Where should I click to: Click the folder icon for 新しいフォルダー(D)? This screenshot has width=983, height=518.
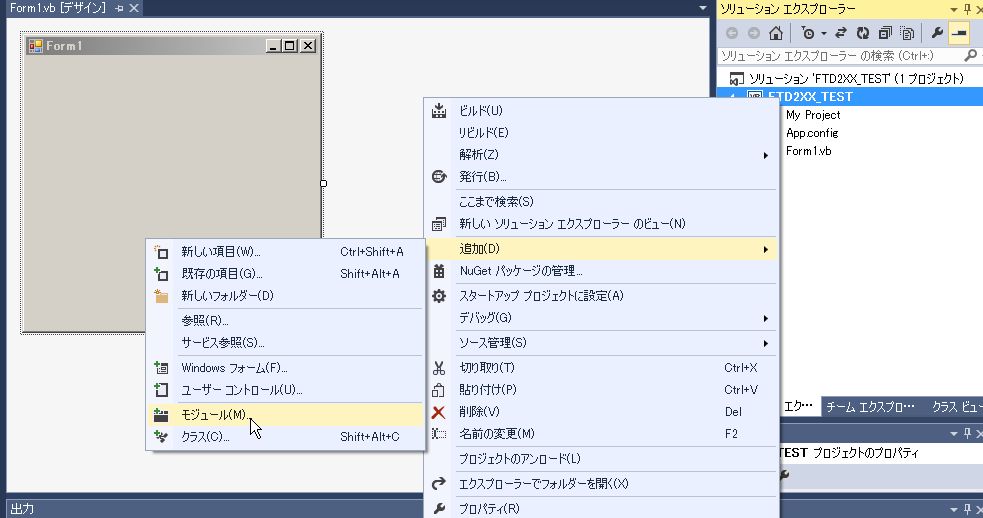(x=161, y=296)
